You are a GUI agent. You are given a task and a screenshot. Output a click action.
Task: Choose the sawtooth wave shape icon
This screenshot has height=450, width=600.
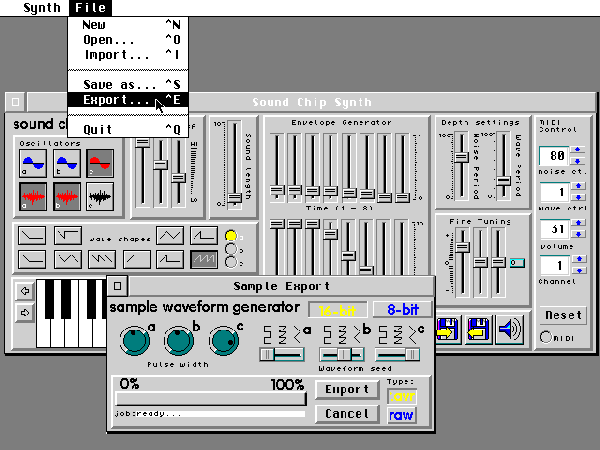(x=204, y=257)
